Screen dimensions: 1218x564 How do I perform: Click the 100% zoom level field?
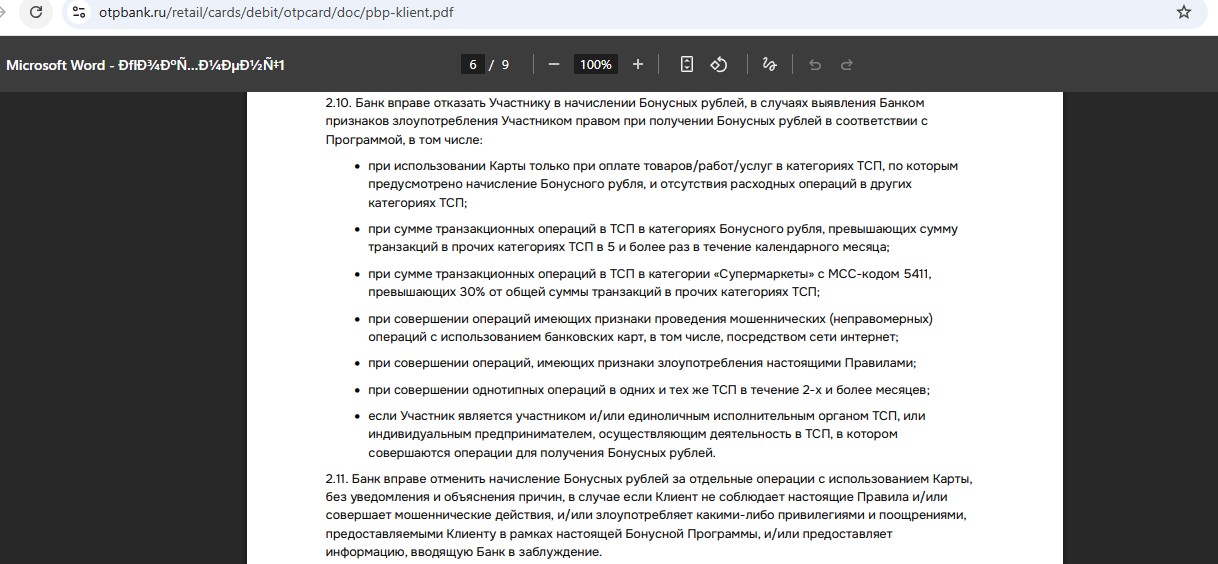tap(595, 64)
